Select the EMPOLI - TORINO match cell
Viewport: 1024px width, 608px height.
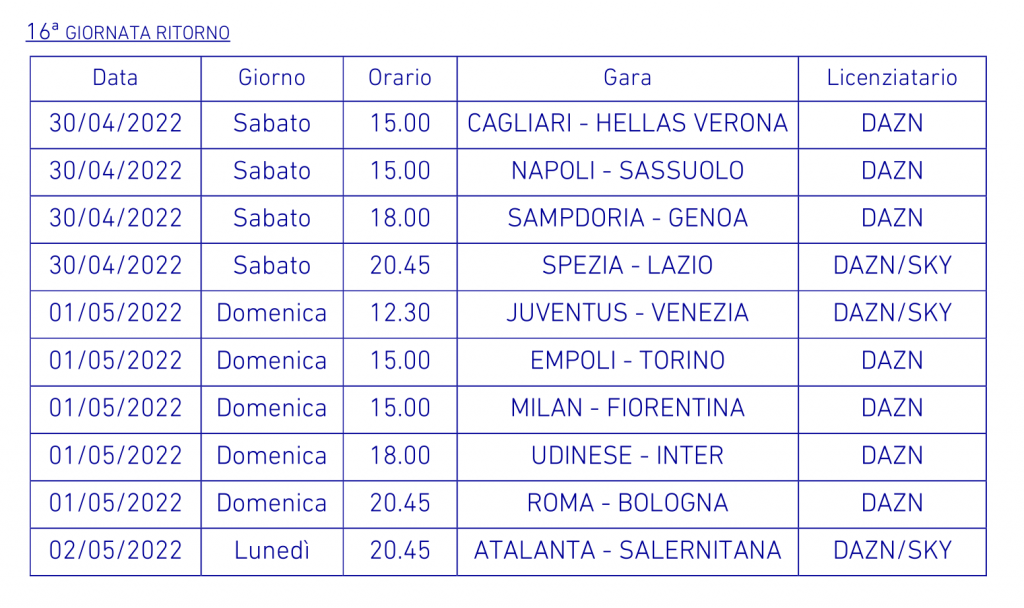[x=628, y=362]
